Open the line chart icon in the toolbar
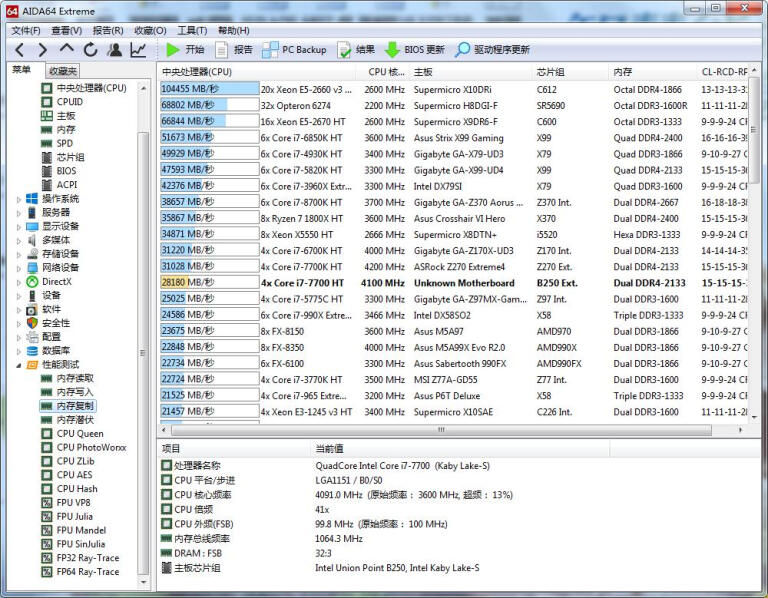The width and height of the screenshot is (768, 598). [x=138, y=49]
